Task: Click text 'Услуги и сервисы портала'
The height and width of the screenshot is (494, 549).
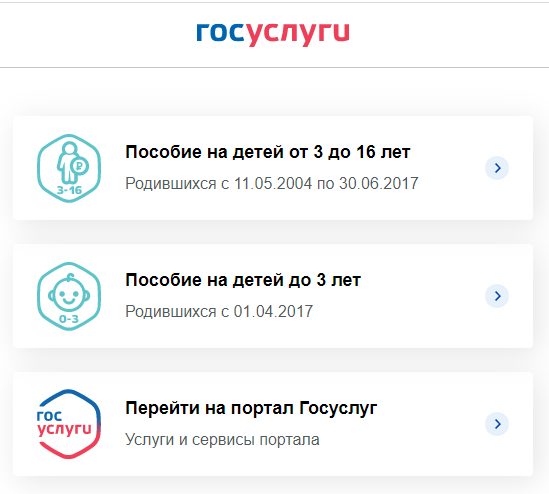Action: [x=222, y=440]
